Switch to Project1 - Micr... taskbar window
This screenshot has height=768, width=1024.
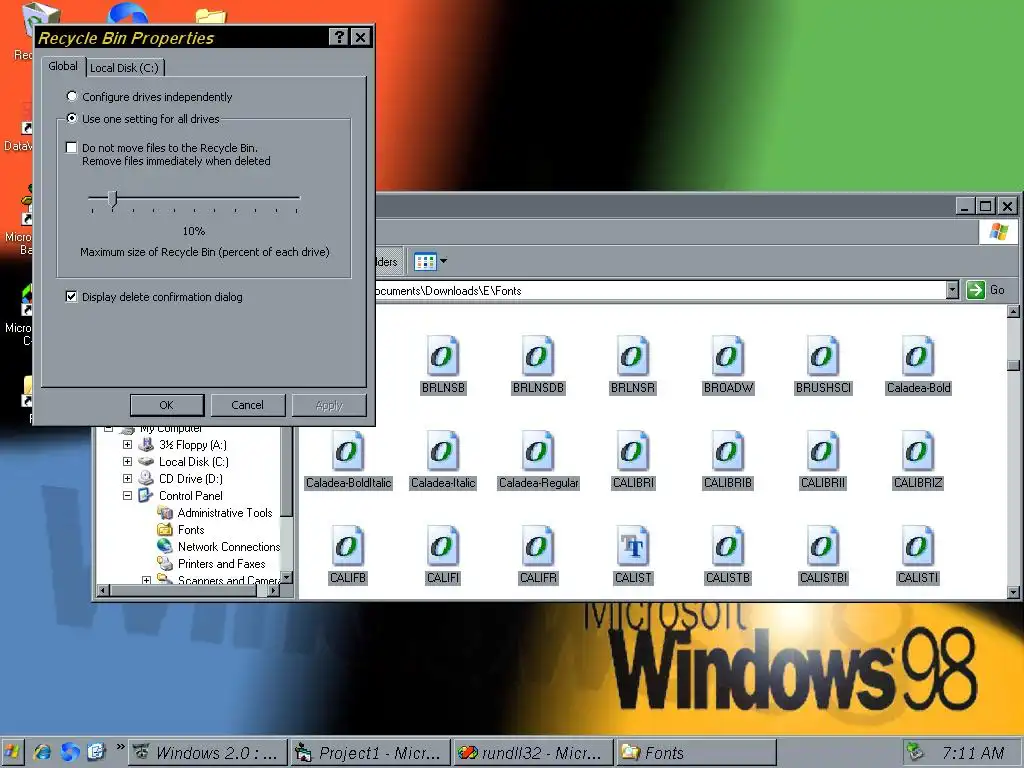click(x=371, y=753)
